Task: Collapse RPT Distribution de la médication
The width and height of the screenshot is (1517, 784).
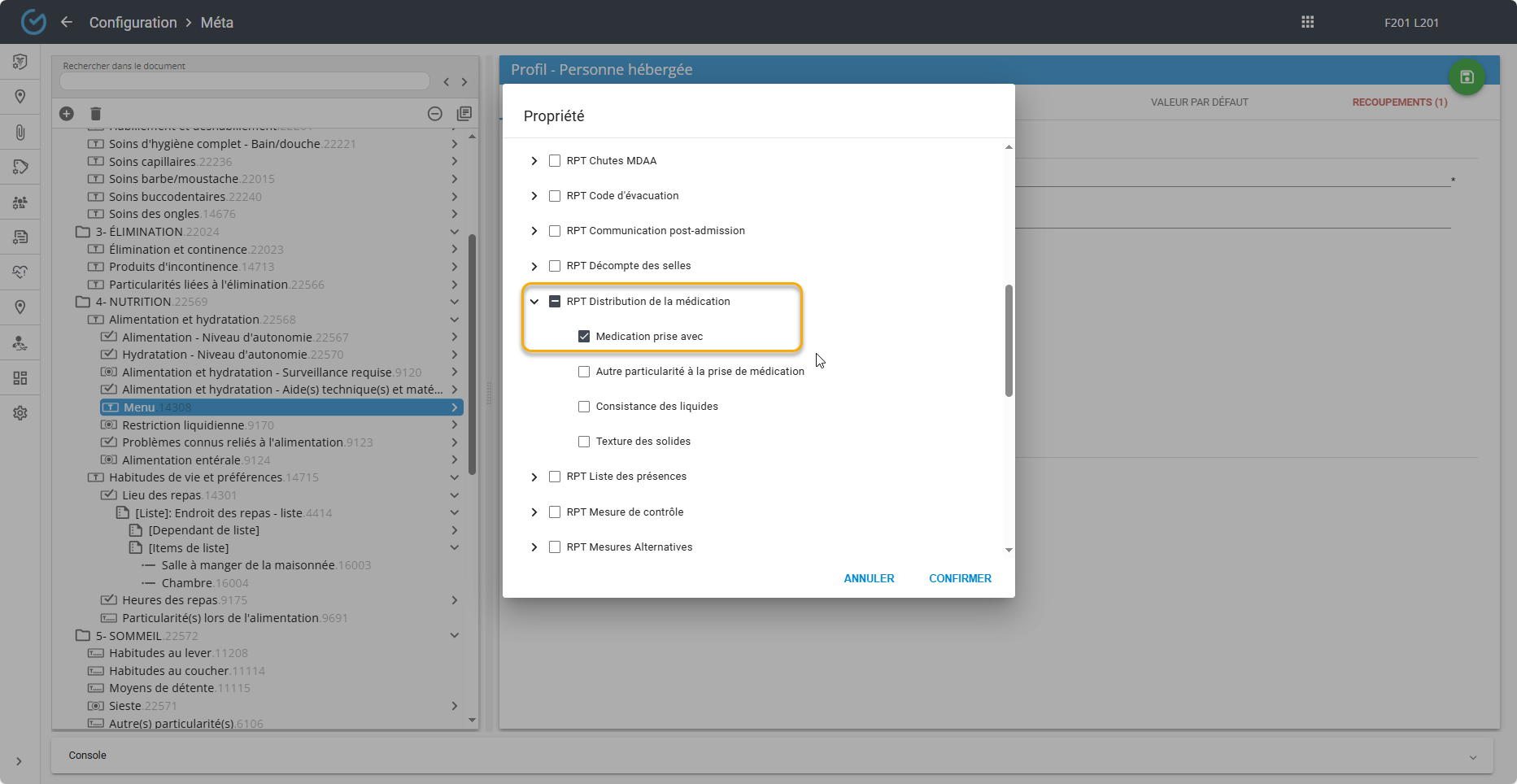Action: coord(534,302)
